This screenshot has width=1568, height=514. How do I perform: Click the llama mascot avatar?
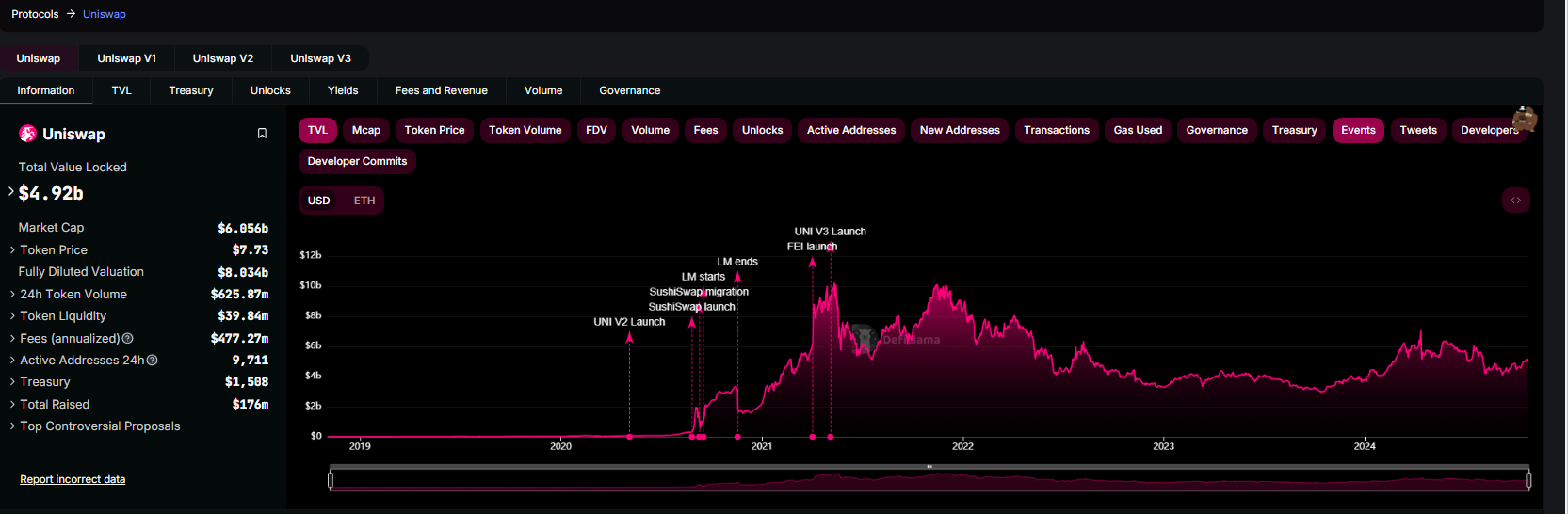click(x=1524, y=119)
